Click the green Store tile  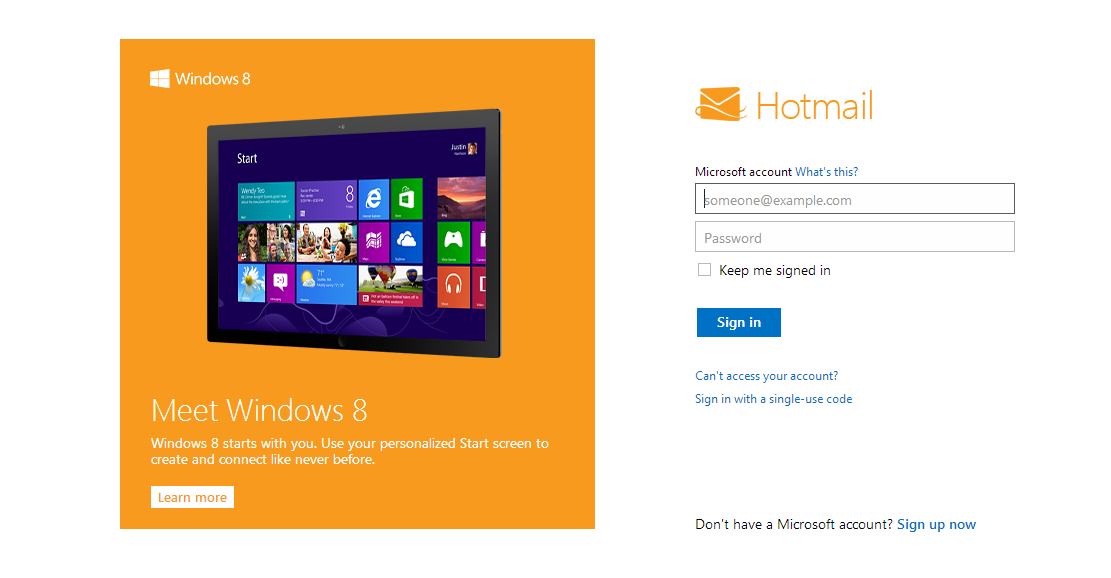click(407, 198)
